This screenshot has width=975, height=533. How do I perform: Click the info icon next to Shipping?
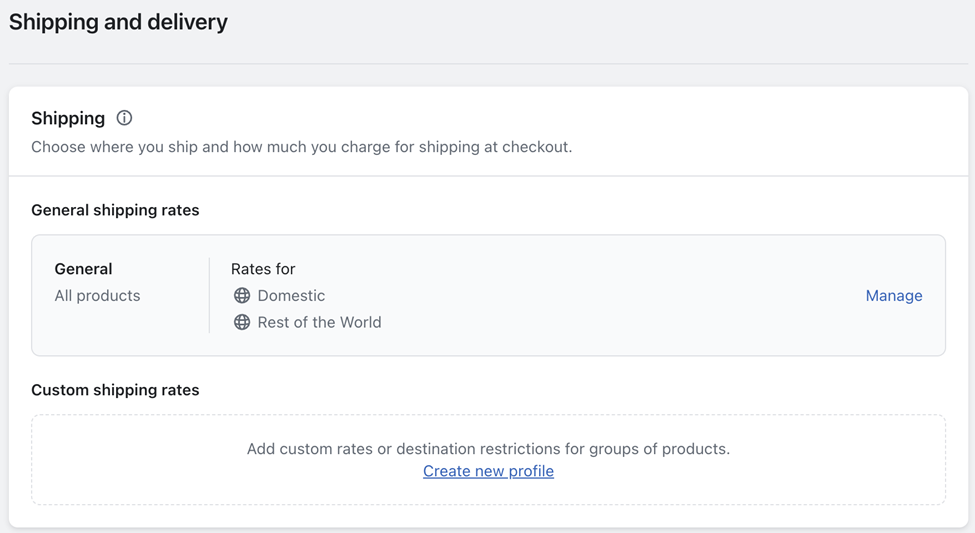[x=124, y=118]
